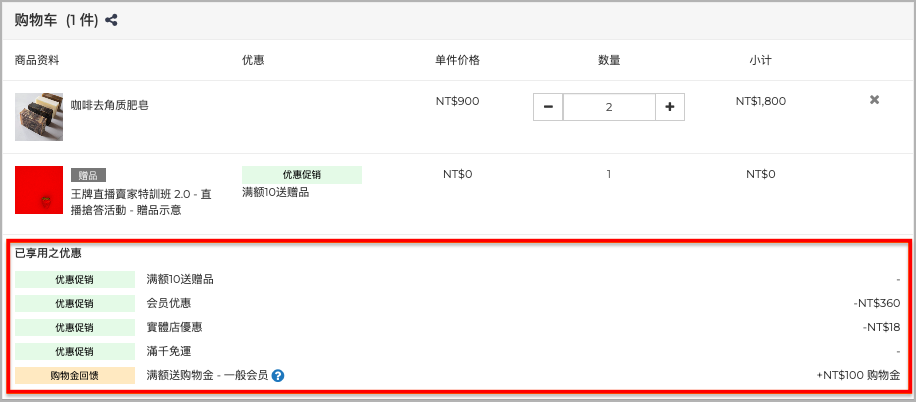Click the 数量 column header

pos(609,60)
